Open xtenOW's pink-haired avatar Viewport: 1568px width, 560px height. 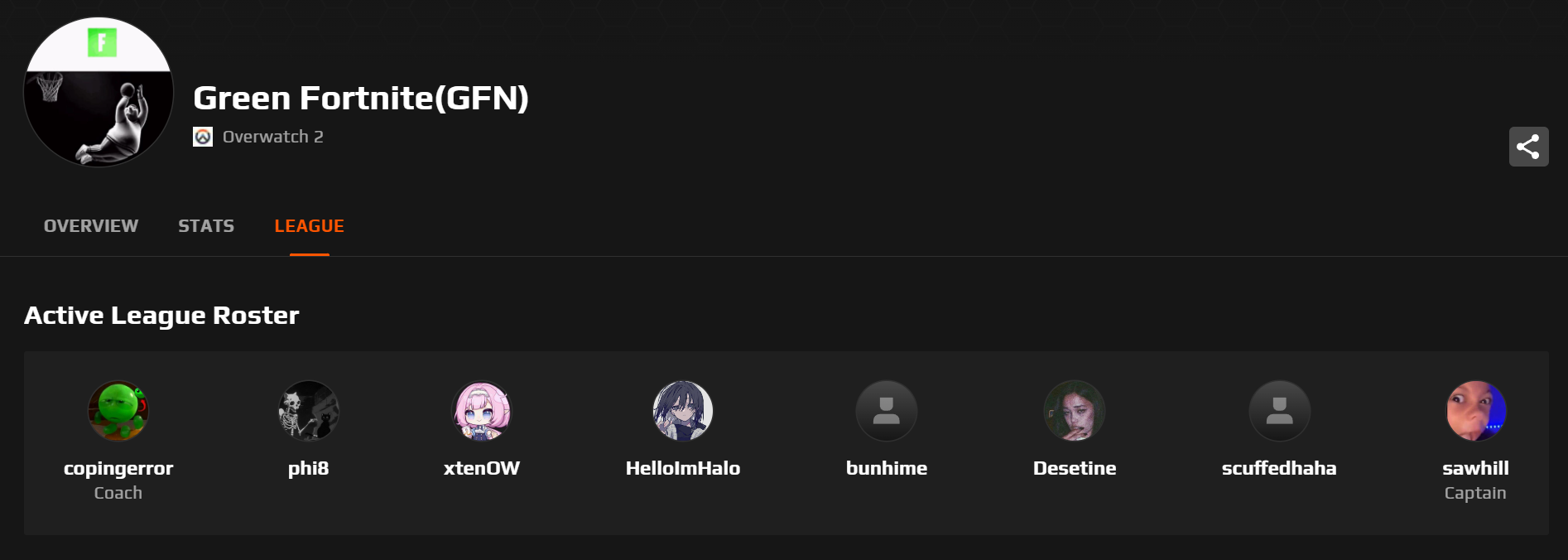tap(482, 411)
